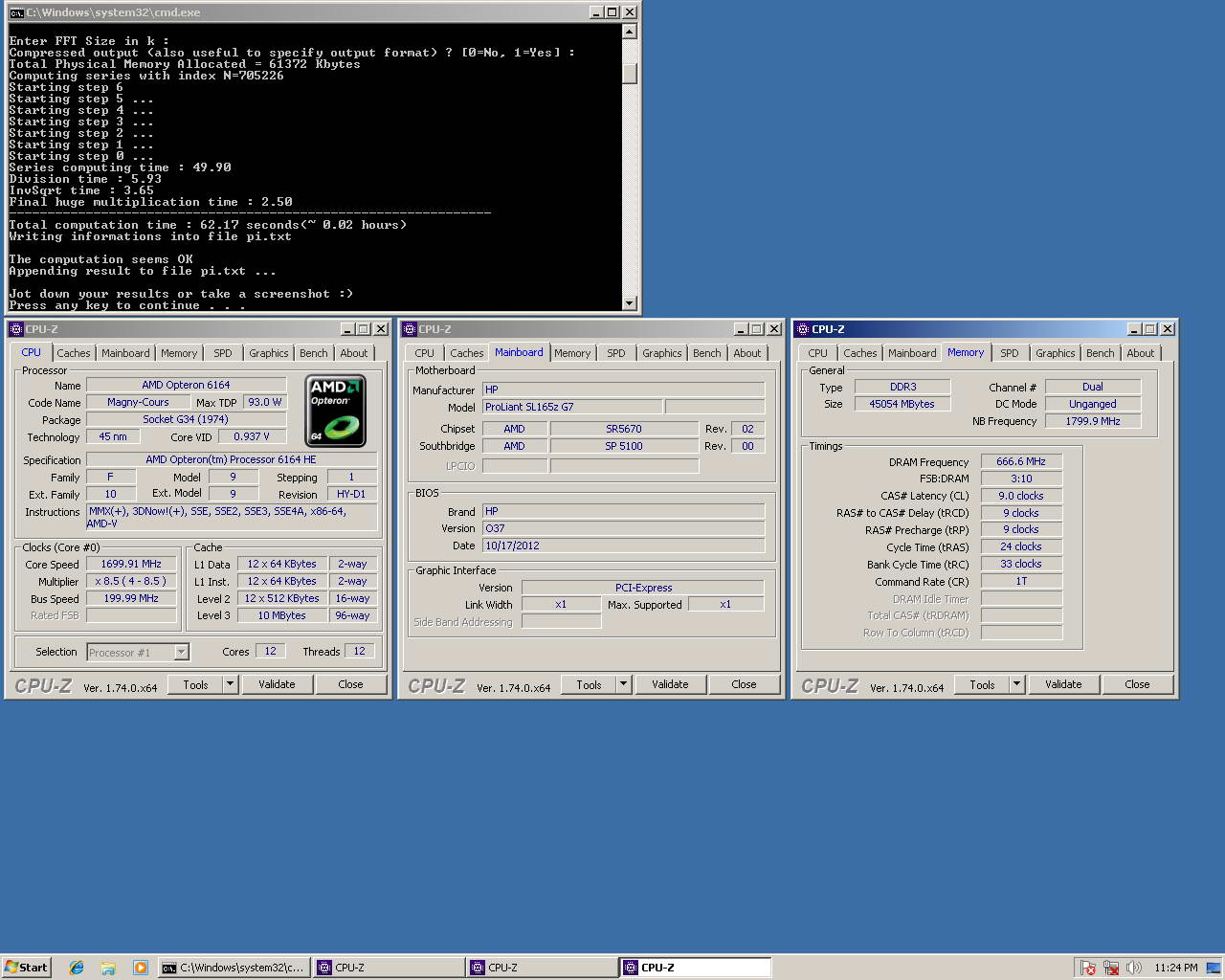Click the Socket G34 (1974) package value
The height and width of the screenshot is (980, 1225).
pyautogui.click(x=187, y=419)
